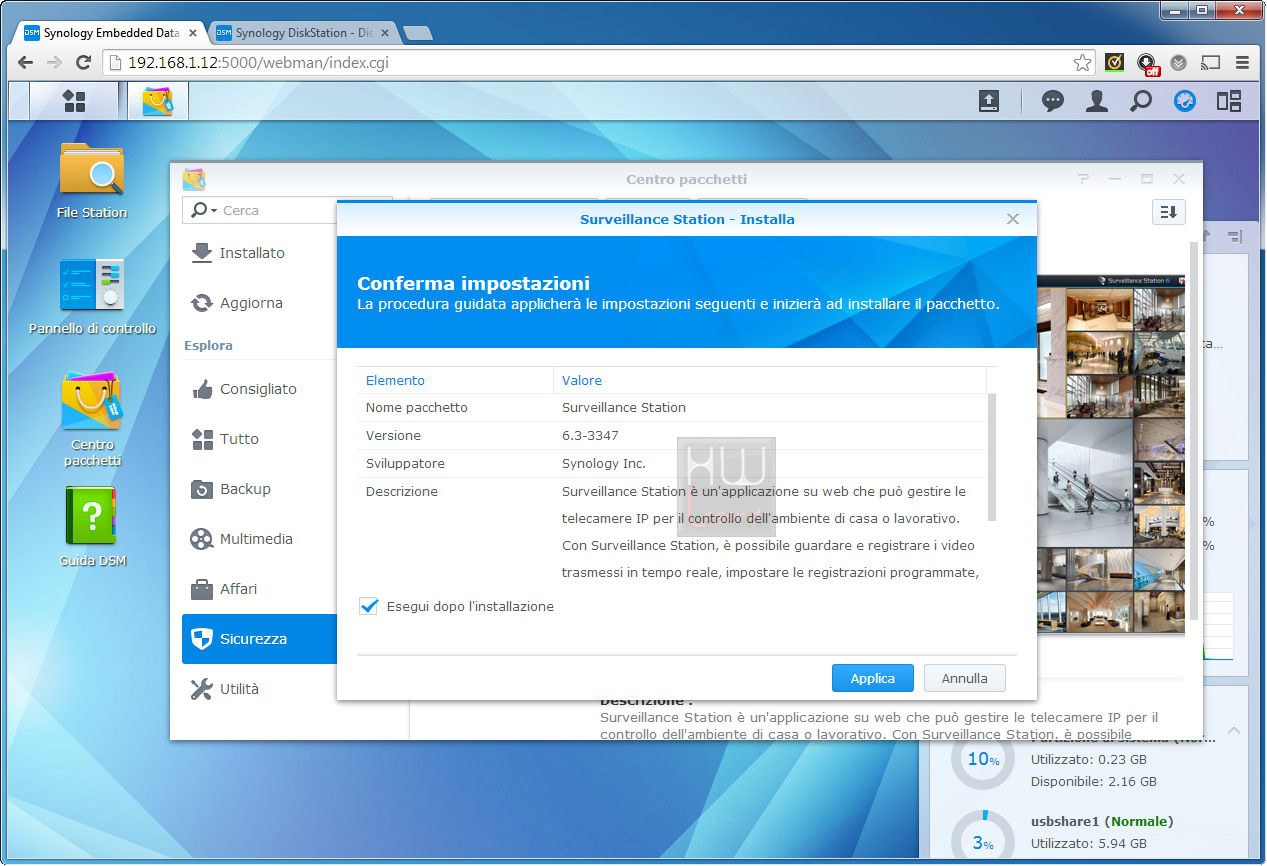Click the Elemento column header
The image size is (1267, 866).
click(455, 380)
